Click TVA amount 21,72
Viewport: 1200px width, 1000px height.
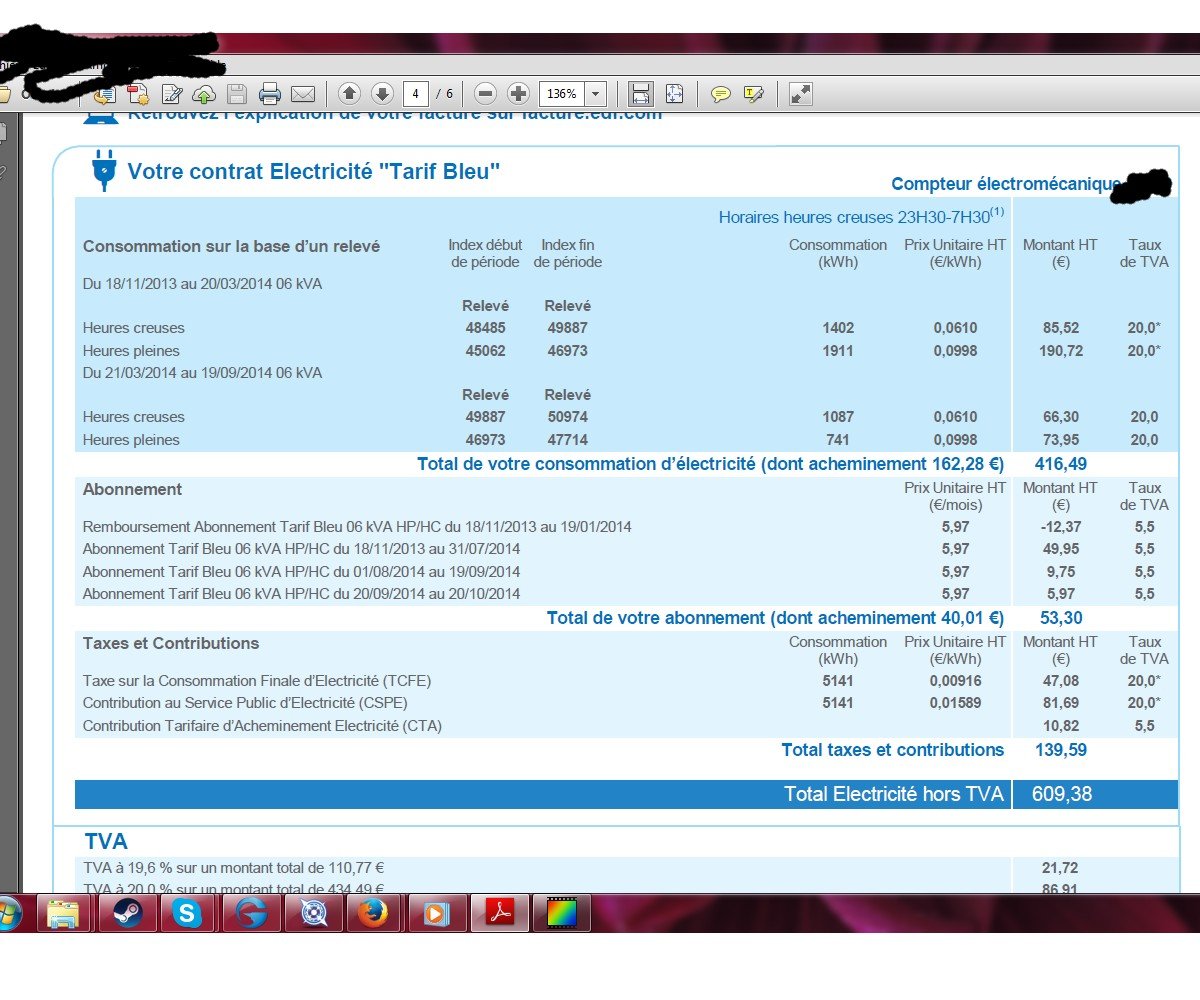(1061, 869)
